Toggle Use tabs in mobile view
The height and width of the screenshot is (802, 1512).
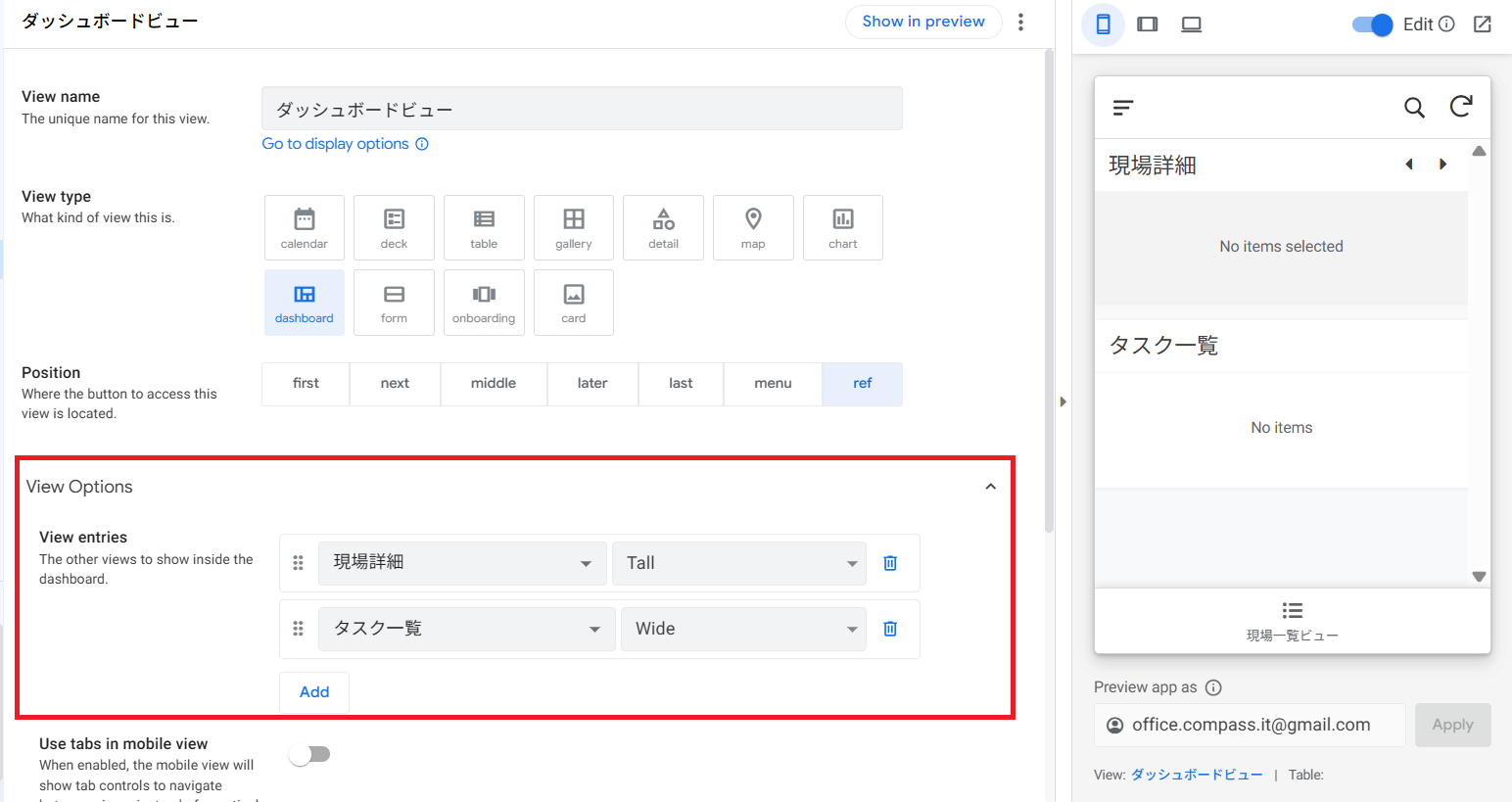(x=309, y=754)
